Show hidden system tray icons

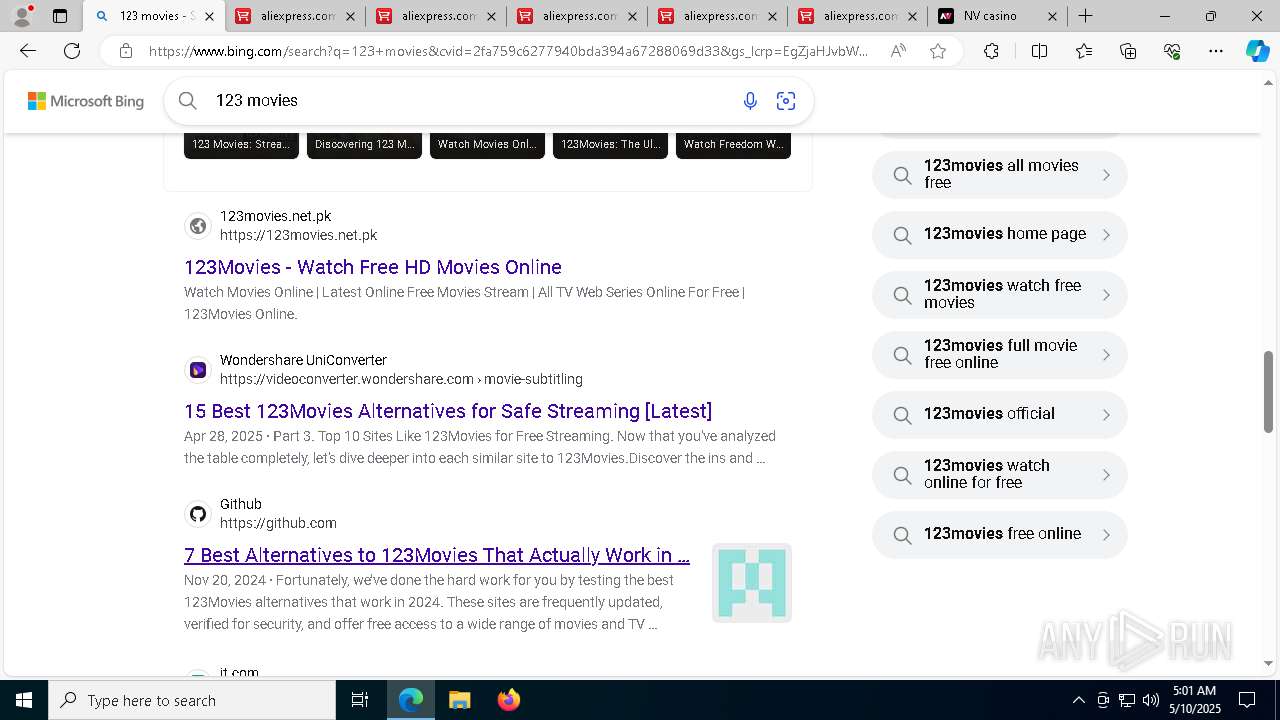click(1078, 700)
